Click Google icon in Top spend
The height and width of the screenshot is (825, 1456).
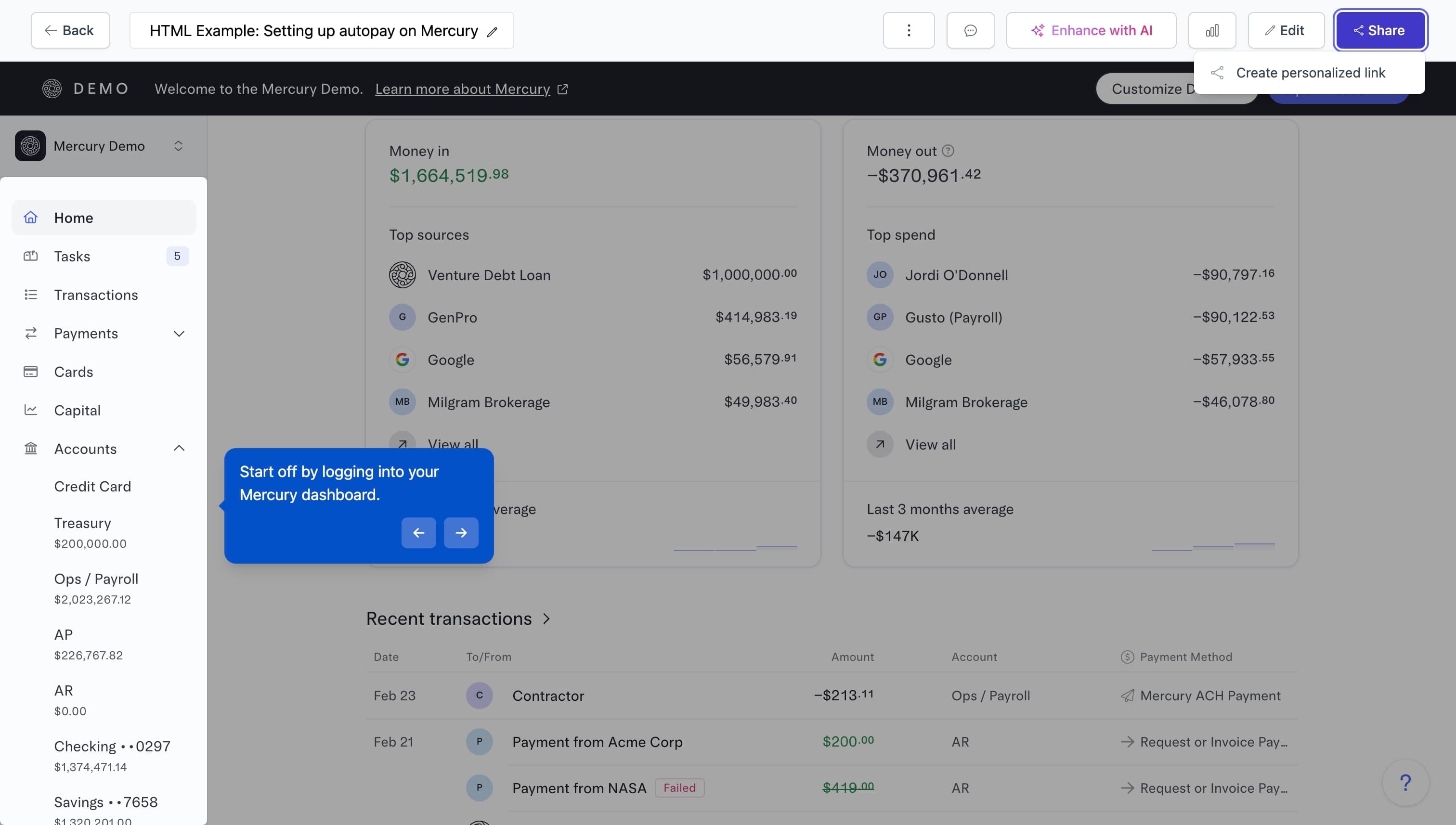[880, 359]
